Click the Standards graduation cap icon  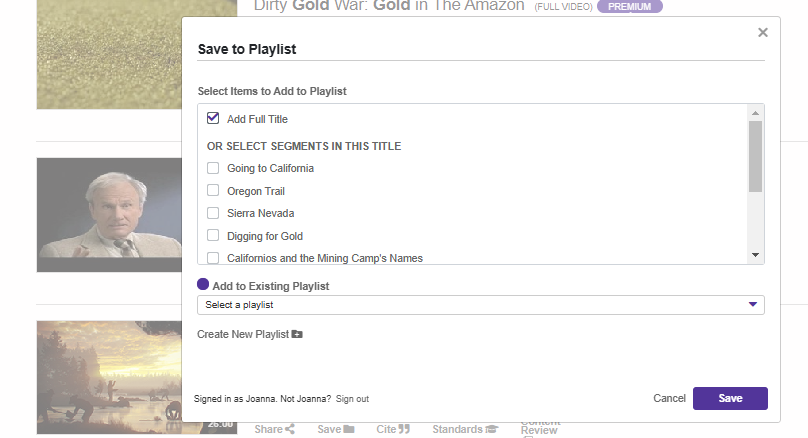tap(491, 429)
